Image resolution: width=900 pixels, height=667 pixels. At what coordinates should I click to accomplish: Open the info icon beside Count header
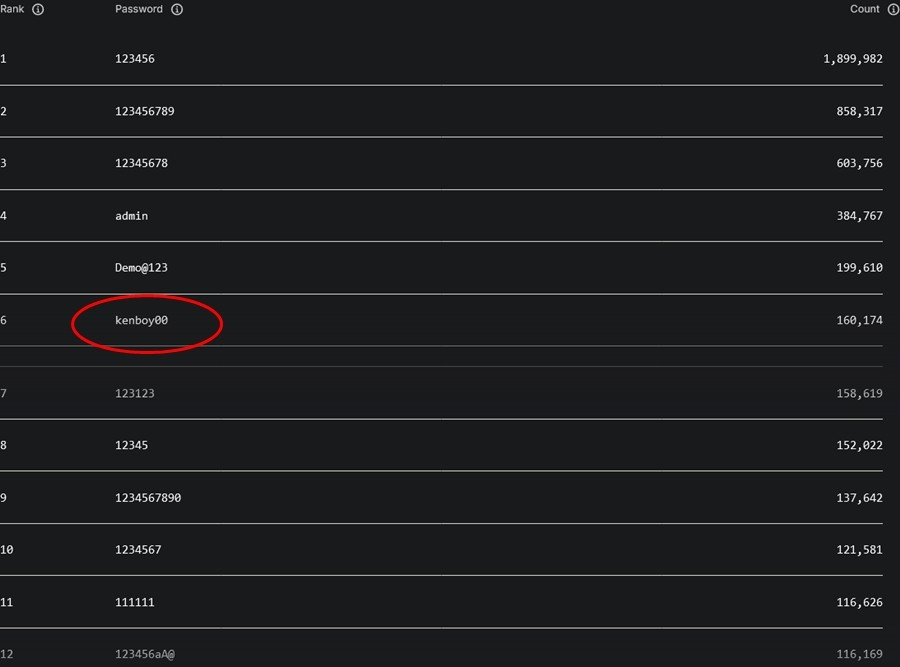pyautogui.click(x=893, y=9)
